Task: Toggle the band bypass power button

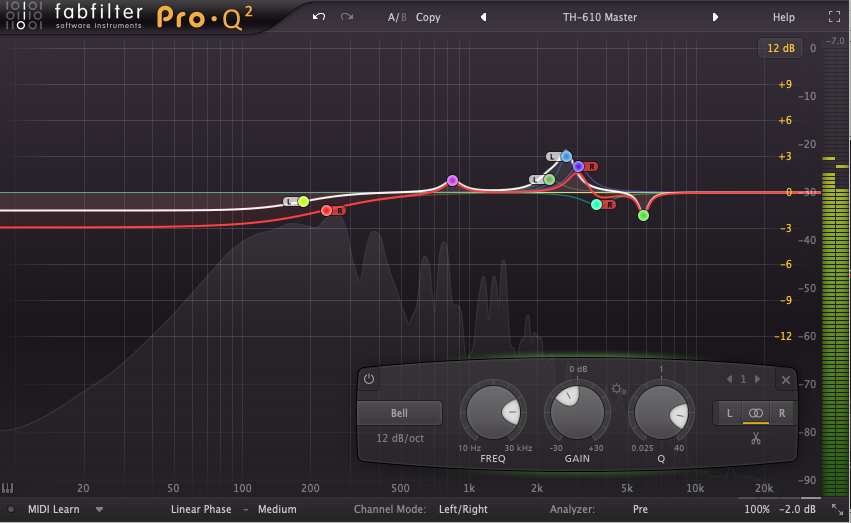Action: 369,379
